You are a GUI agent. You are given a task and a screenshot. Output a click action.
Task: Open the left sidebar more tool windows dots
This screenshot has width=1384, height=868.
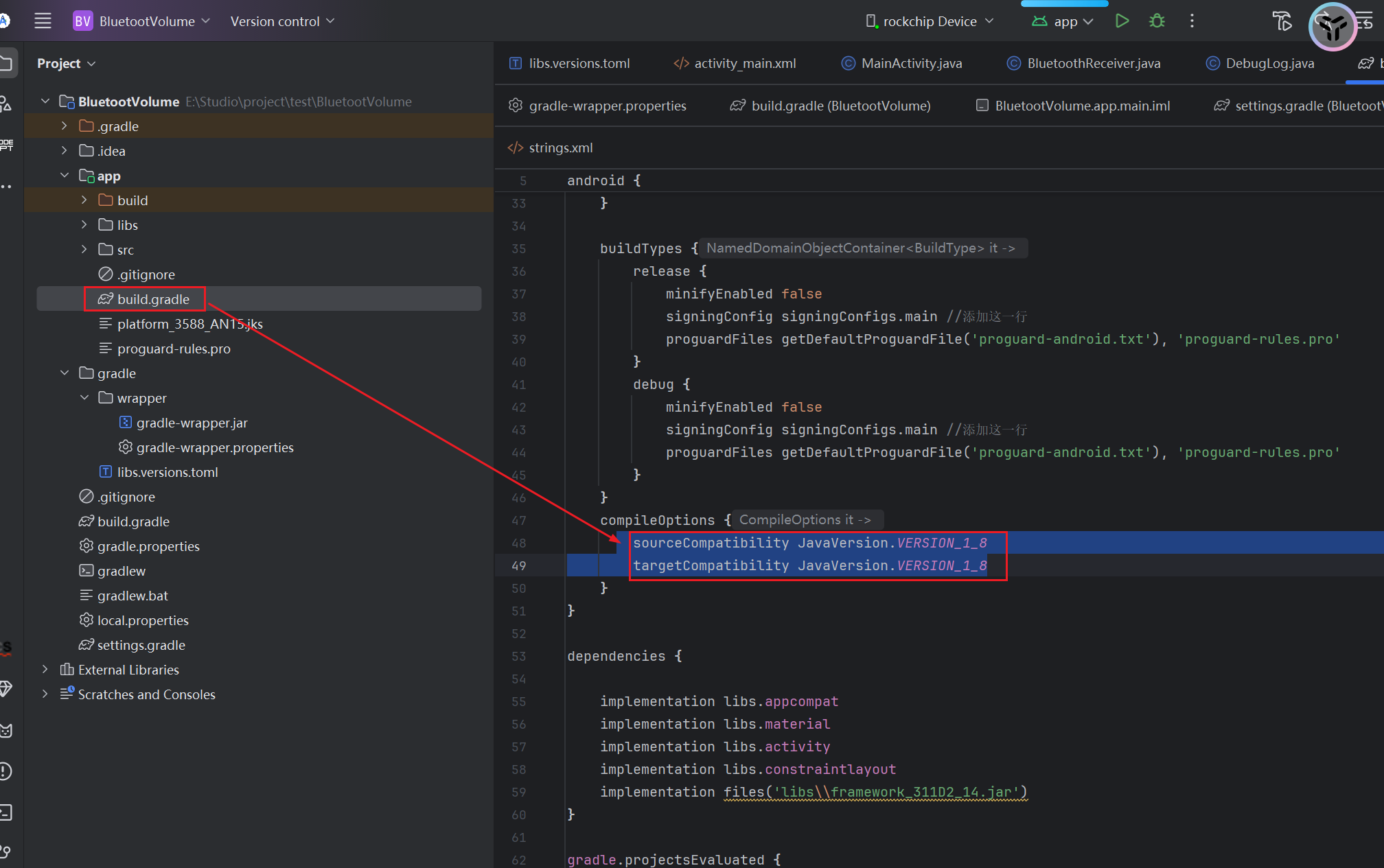[7, 186]
